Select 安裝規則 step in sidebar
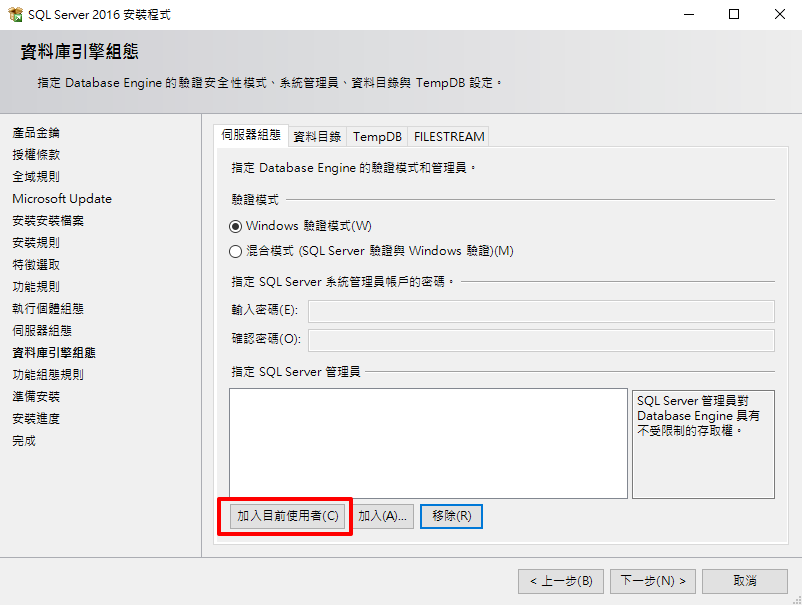 pyautogui.click(x=36, y=243)
